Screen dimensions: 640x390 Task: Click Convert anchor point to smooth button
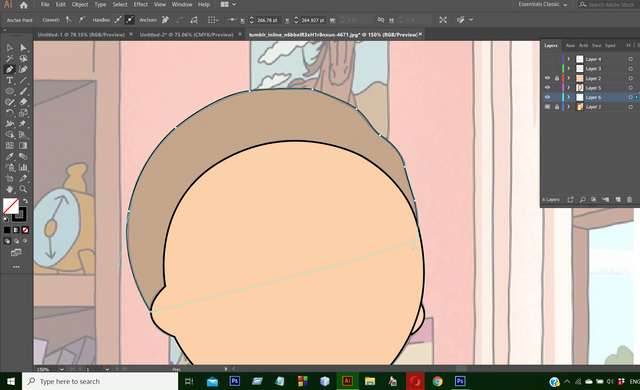(82, 20)
